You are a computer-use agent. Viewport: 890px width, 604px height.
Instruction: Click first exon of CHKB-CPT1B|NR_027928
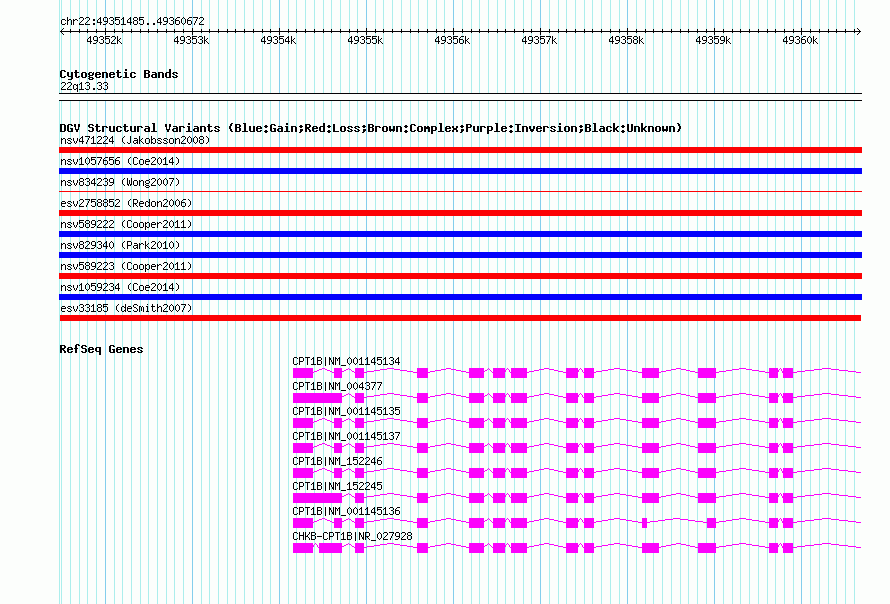point(303,548)
